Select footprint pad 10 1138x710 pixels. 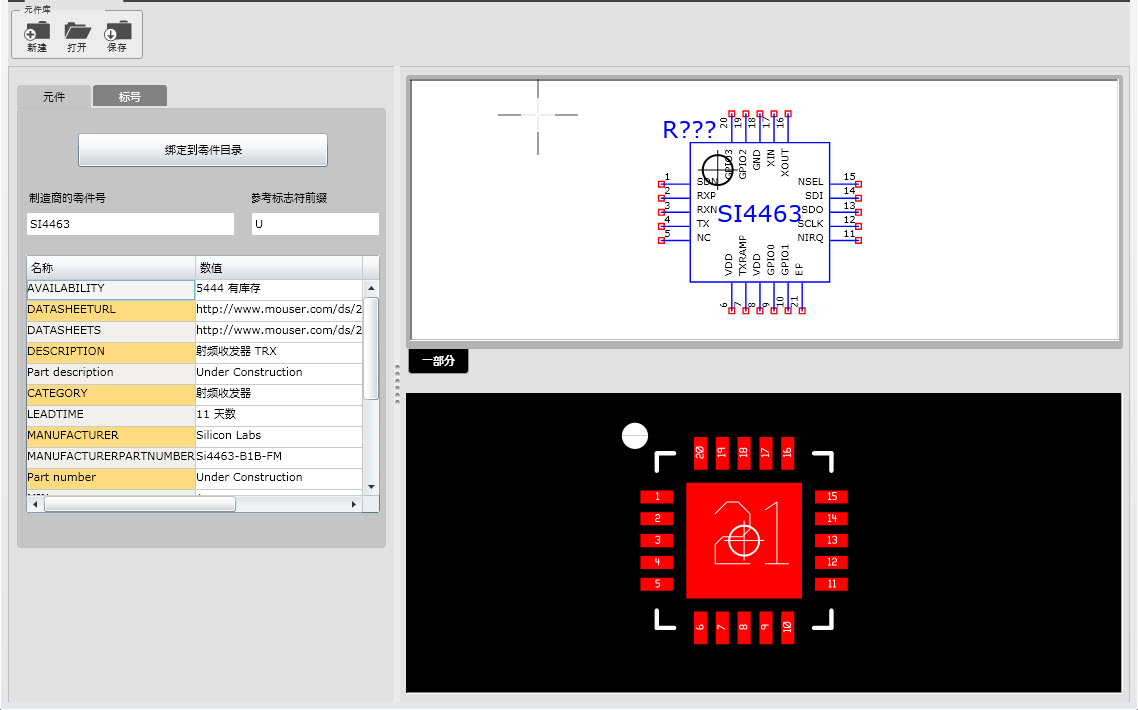pos(787,627)
